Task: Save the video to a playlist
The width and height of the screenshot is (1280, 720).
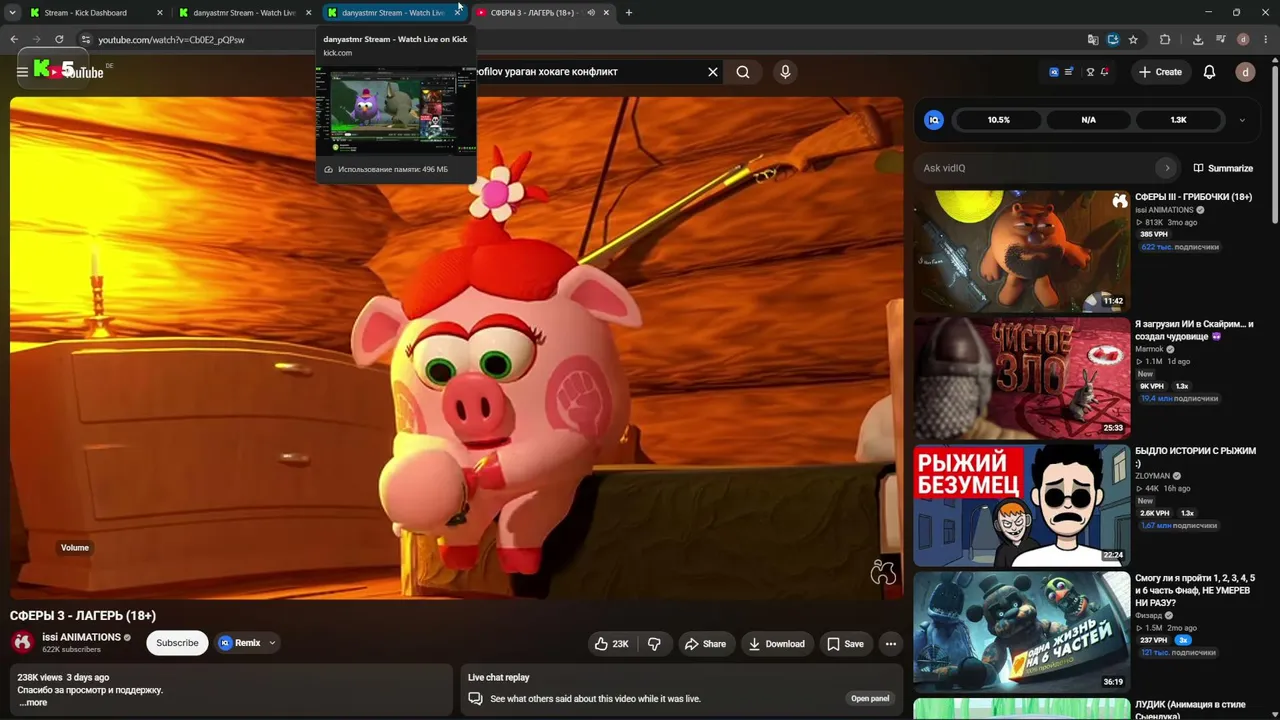Action: coord(845,644)
